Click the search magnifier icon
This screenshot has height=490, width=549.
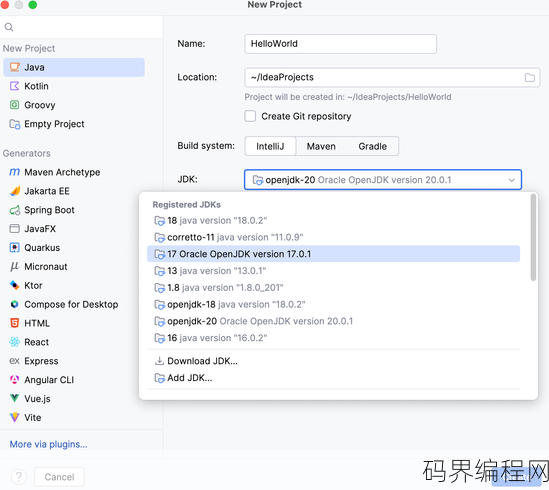pos(9,27)
